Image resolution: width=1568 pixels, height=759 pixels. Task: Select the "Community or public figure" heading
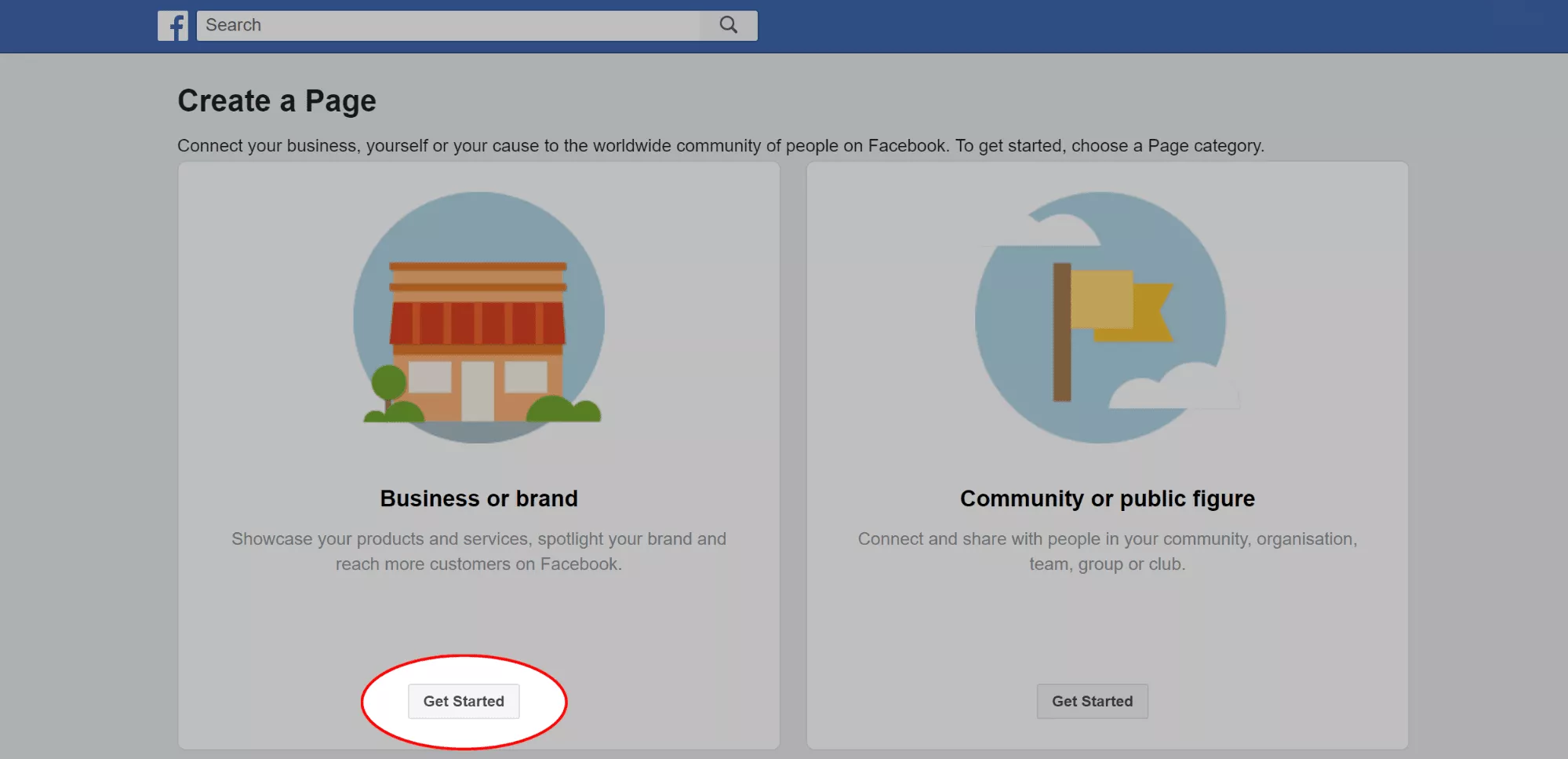(1107, 498)
